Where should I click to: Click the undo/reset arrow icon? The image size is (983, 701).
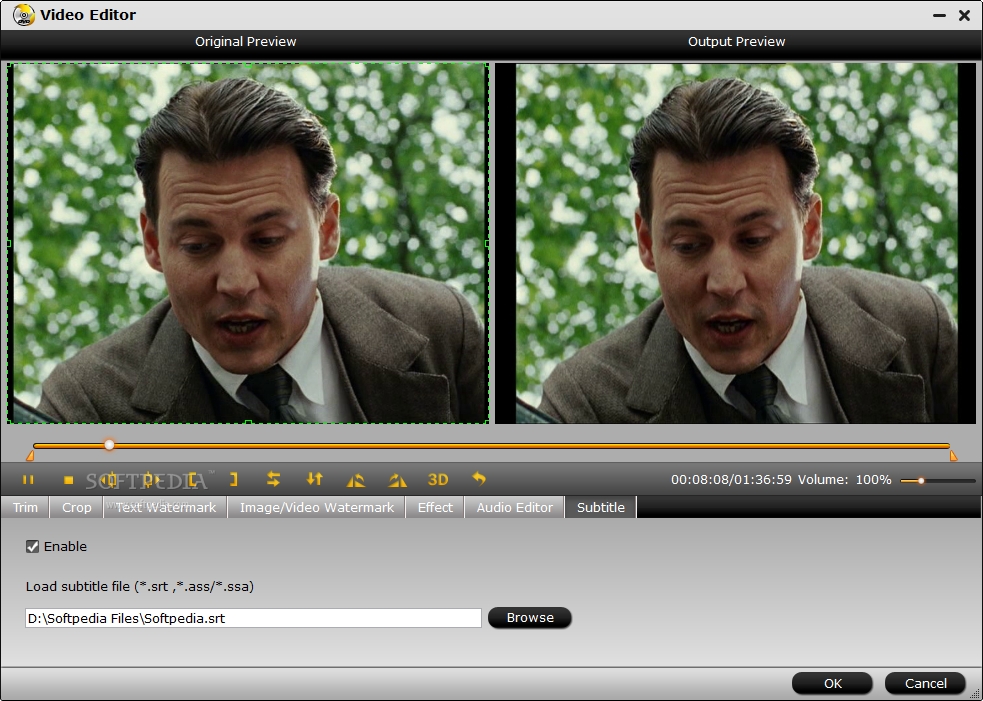coord(479,479)
